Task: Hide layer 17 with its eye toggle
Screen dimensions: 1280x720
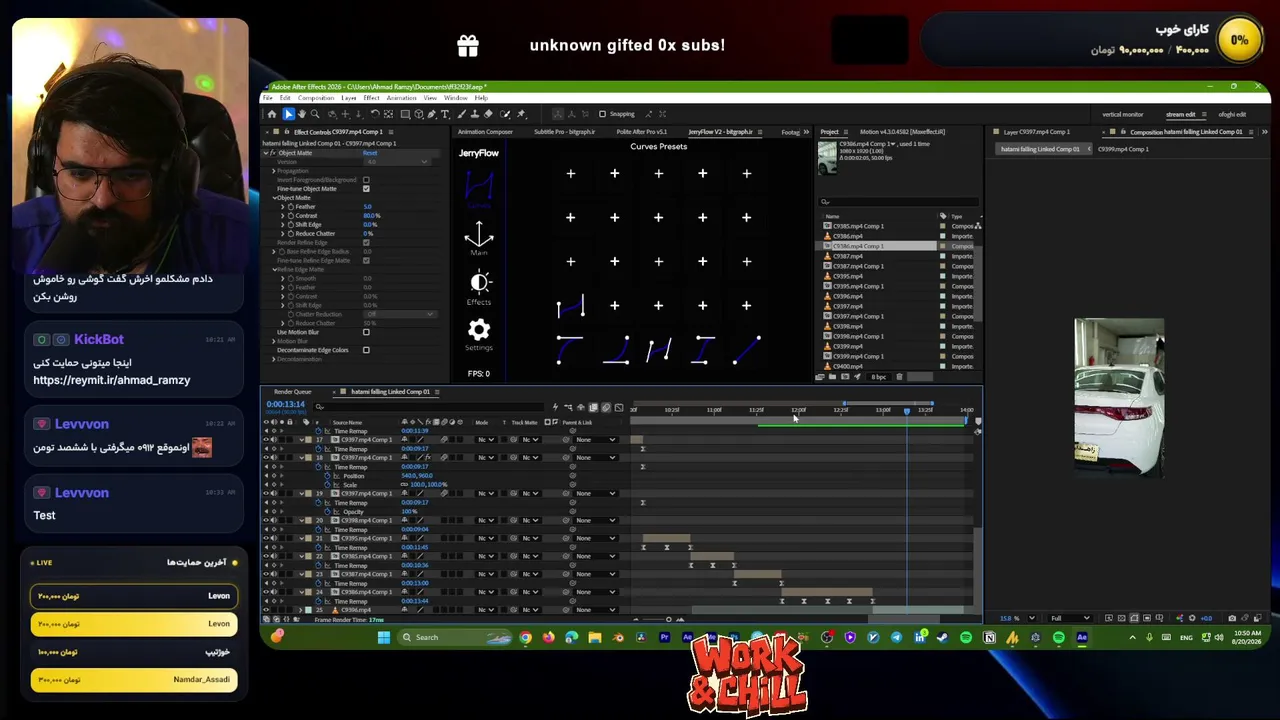Action: click(x=266, y=440)
